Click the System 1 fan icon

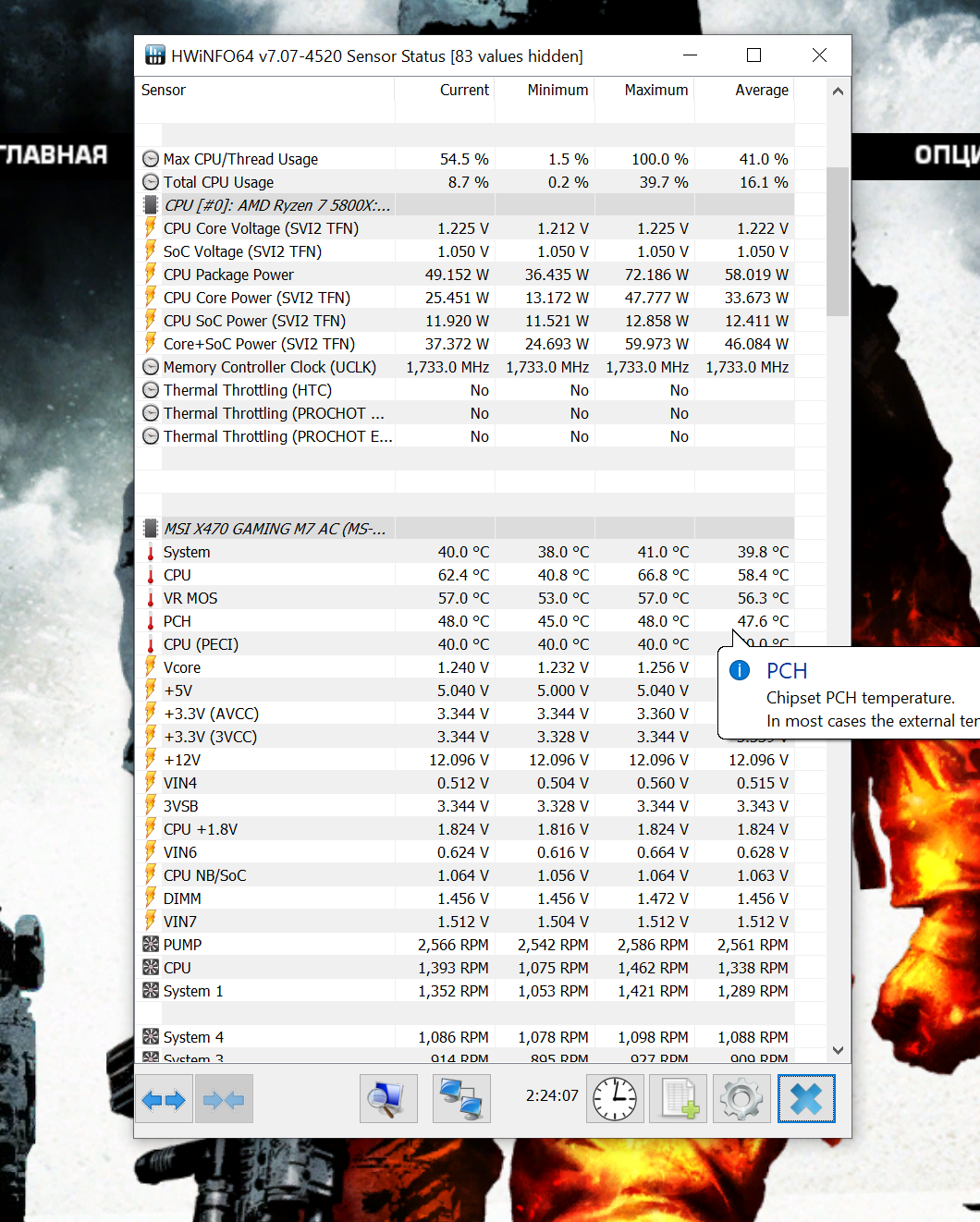[x=151, y=990]
